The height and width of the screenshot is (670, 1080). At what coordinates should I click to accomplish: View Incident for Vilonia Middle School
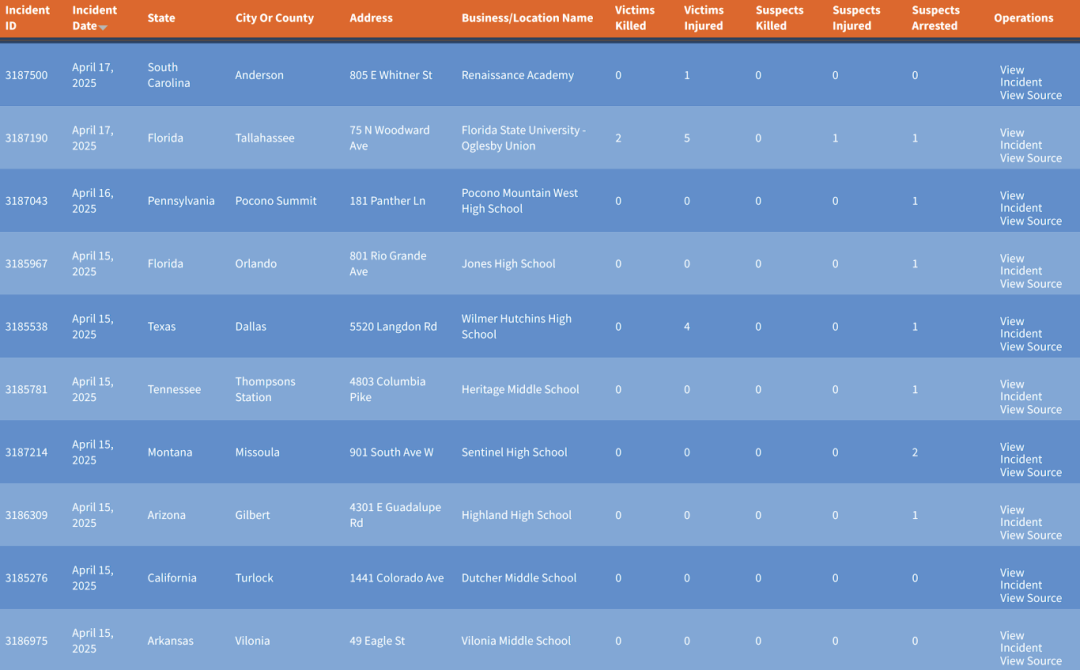click(x=1021, y=641)
